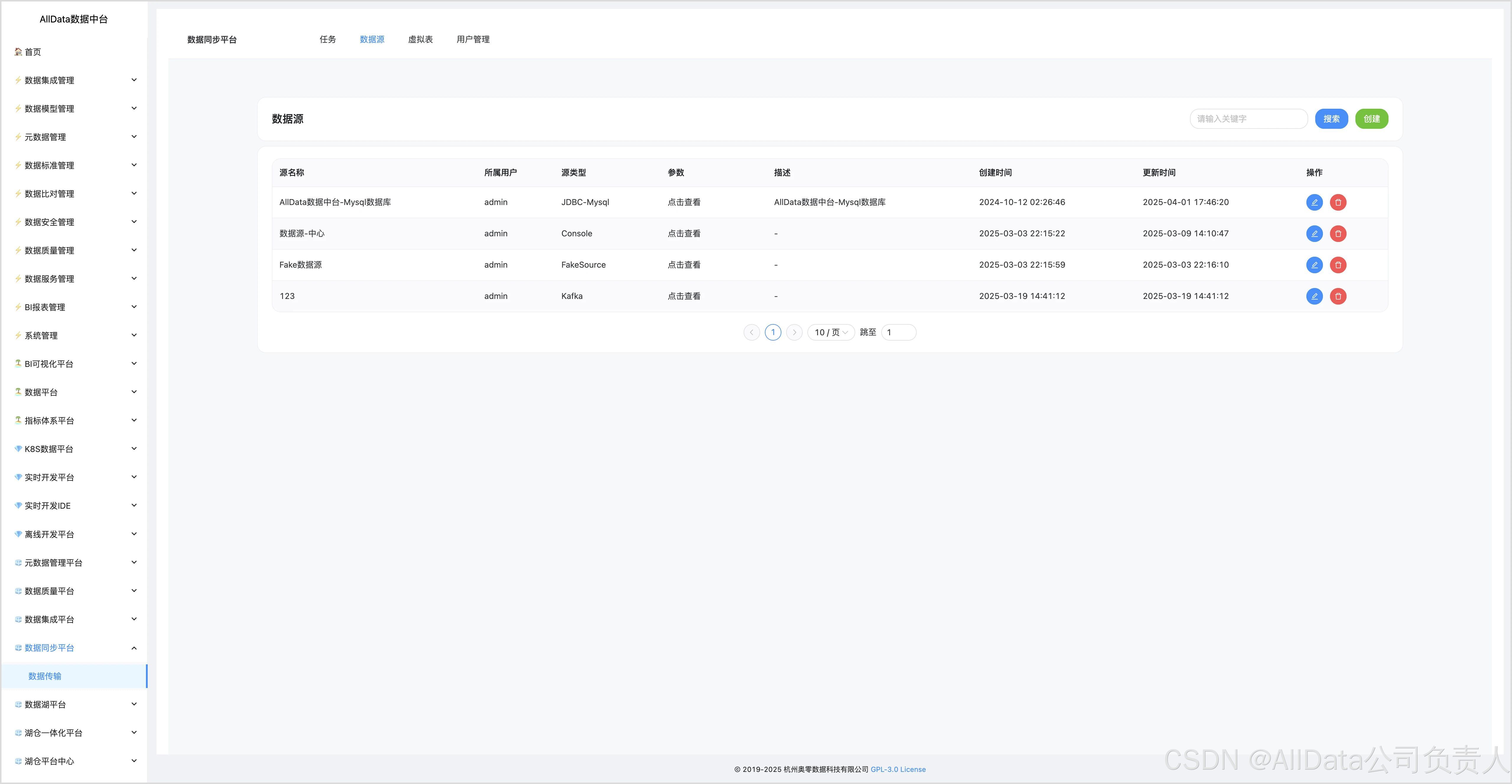Click the icon beside BI可视化平台
Screen dimensions: 1512x784
[x=18, y=363]
